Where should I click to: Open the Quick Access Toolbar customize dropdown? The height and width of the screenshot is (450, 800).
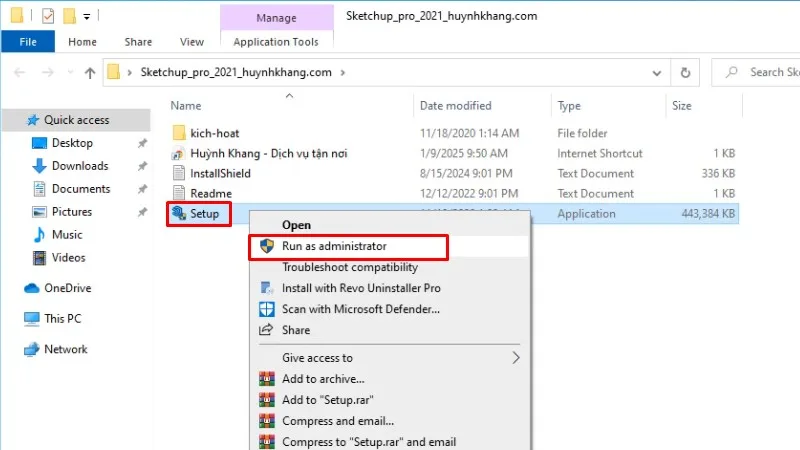87,17
